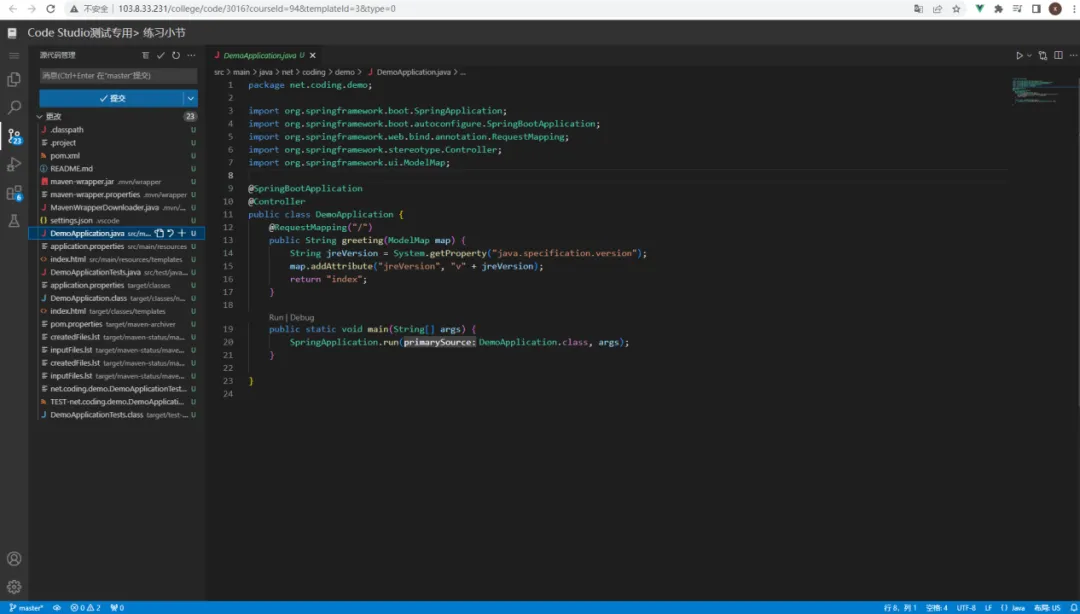
Task: Open the Accounts icon in activity bar
Action: (14, 559)
